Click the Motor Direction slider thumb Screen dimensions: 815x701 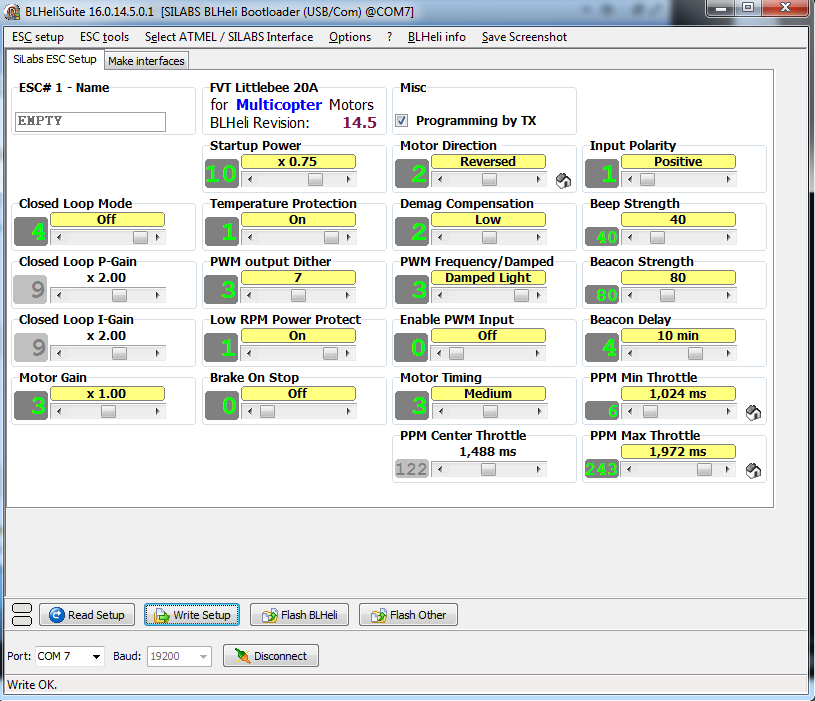[x=489, y=179]
